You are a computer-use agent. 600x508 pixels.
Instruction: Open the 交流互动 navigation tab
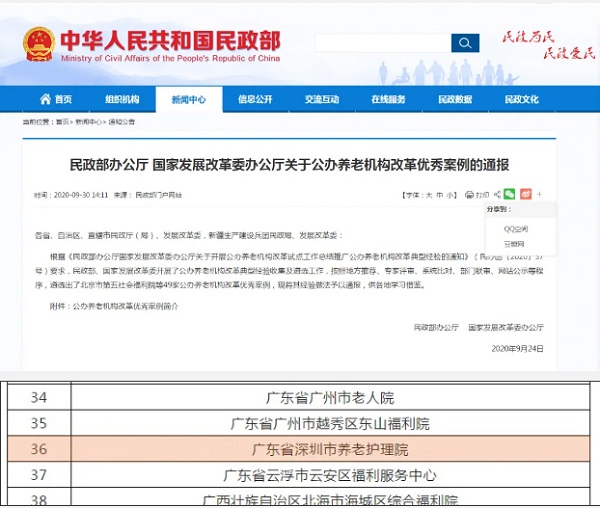322,99
